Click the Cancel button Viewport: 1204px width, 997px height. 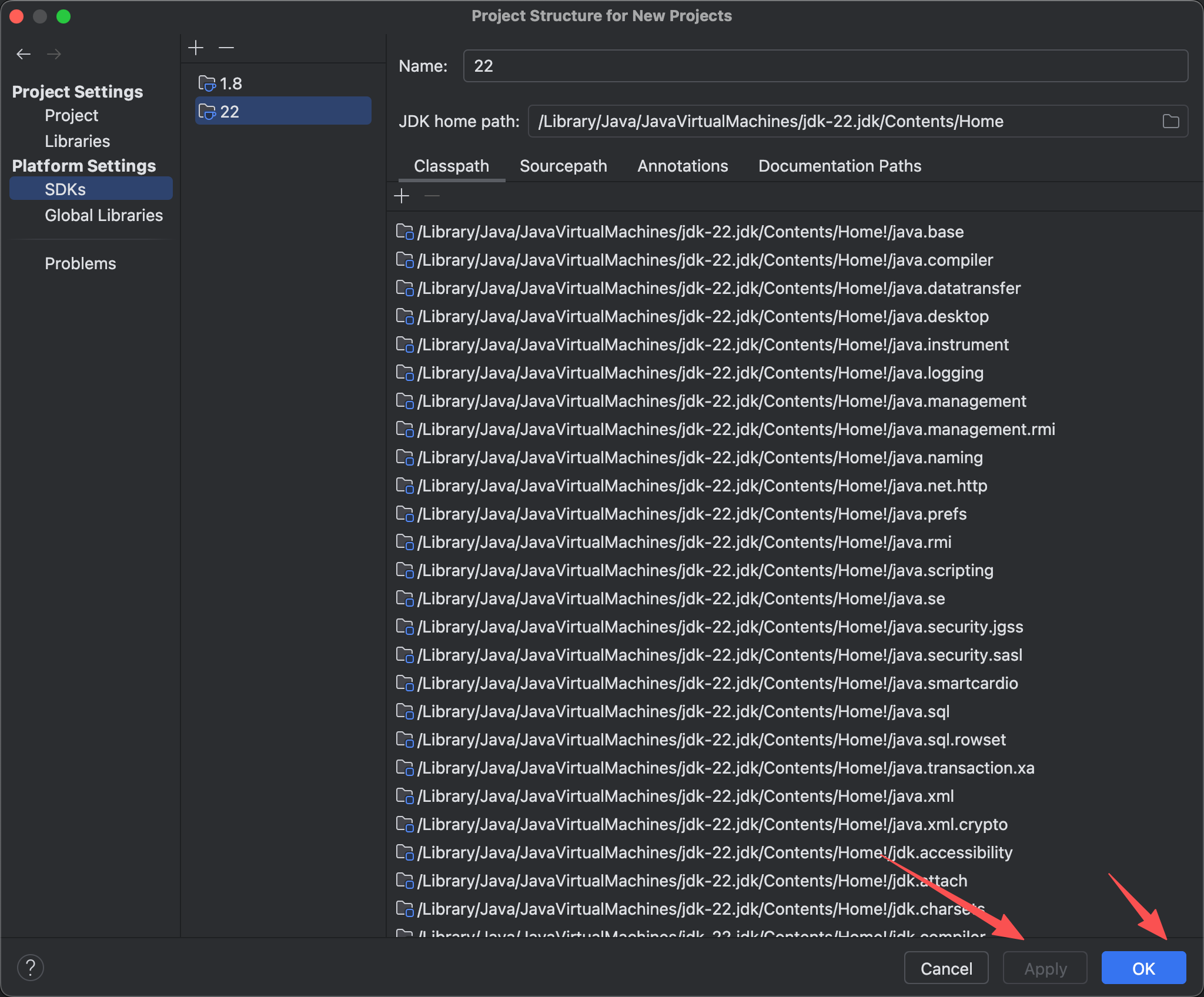pos(946,968)
